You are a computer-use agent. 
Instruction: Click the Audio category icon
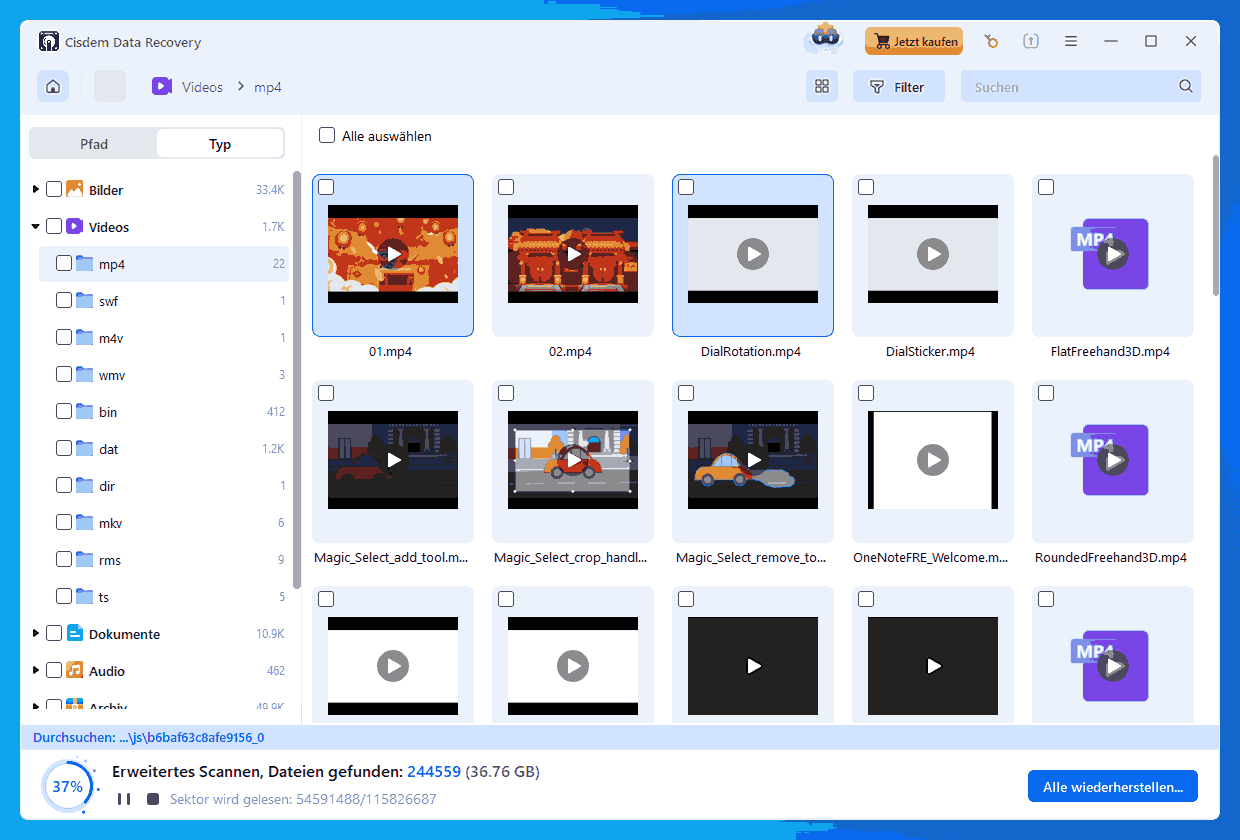75,670
